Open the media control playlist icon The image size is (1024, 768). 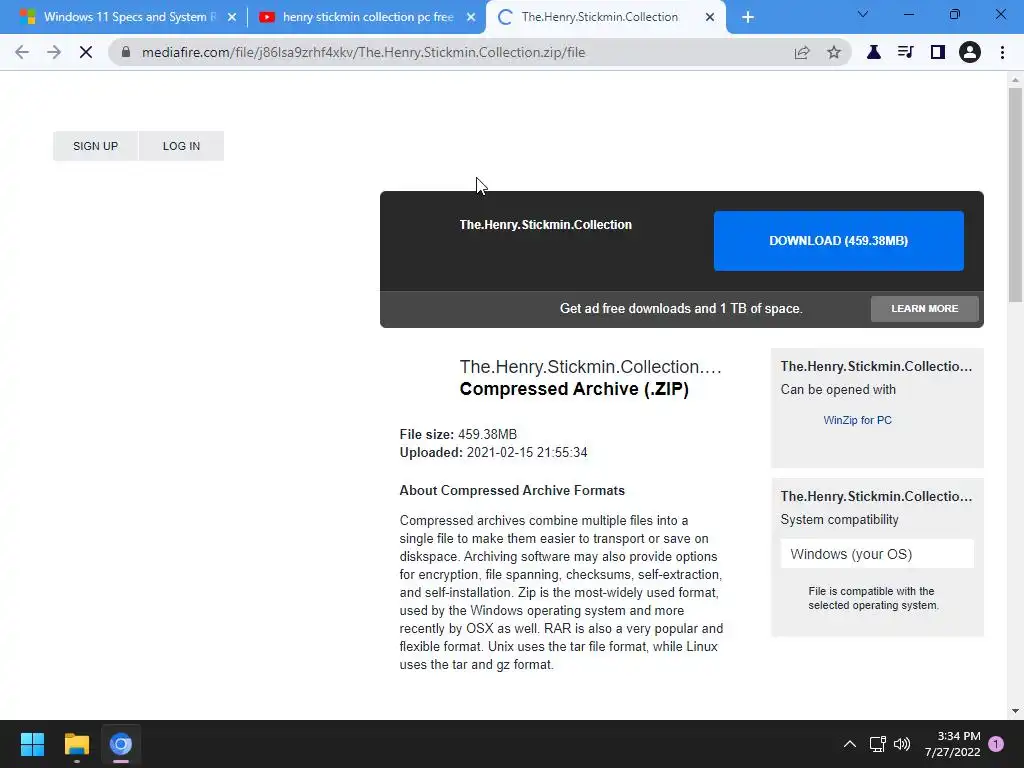click(905, 52)
